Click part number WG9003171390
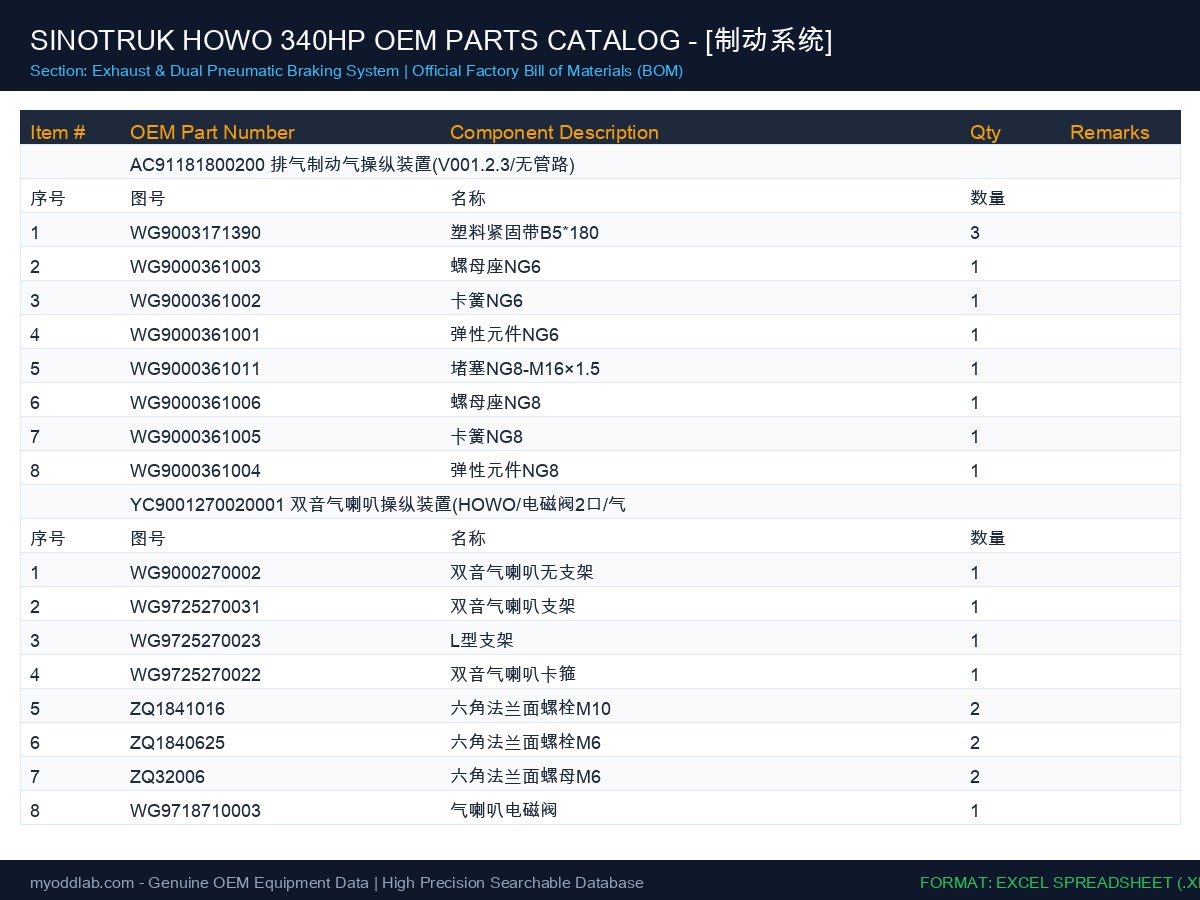The width and height of the screenshot is (1200, 900). (x=195, y=233)
